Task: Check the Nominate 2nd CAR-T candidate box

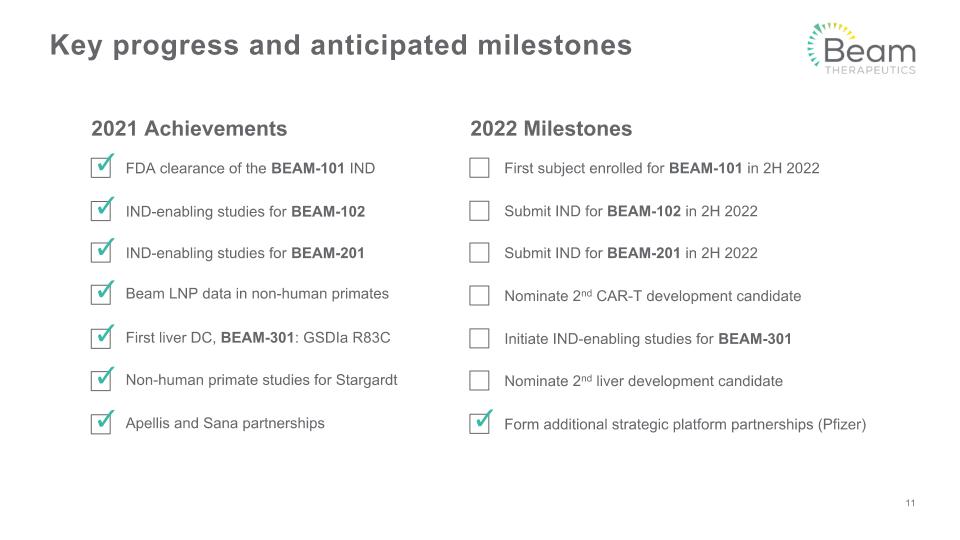Action: (479, 295)
